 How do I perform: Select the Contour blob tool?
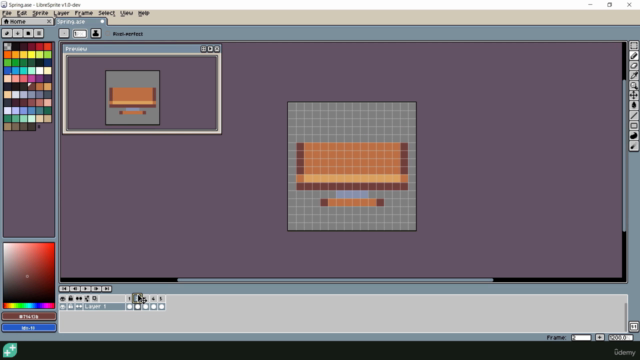coord(633,136)
